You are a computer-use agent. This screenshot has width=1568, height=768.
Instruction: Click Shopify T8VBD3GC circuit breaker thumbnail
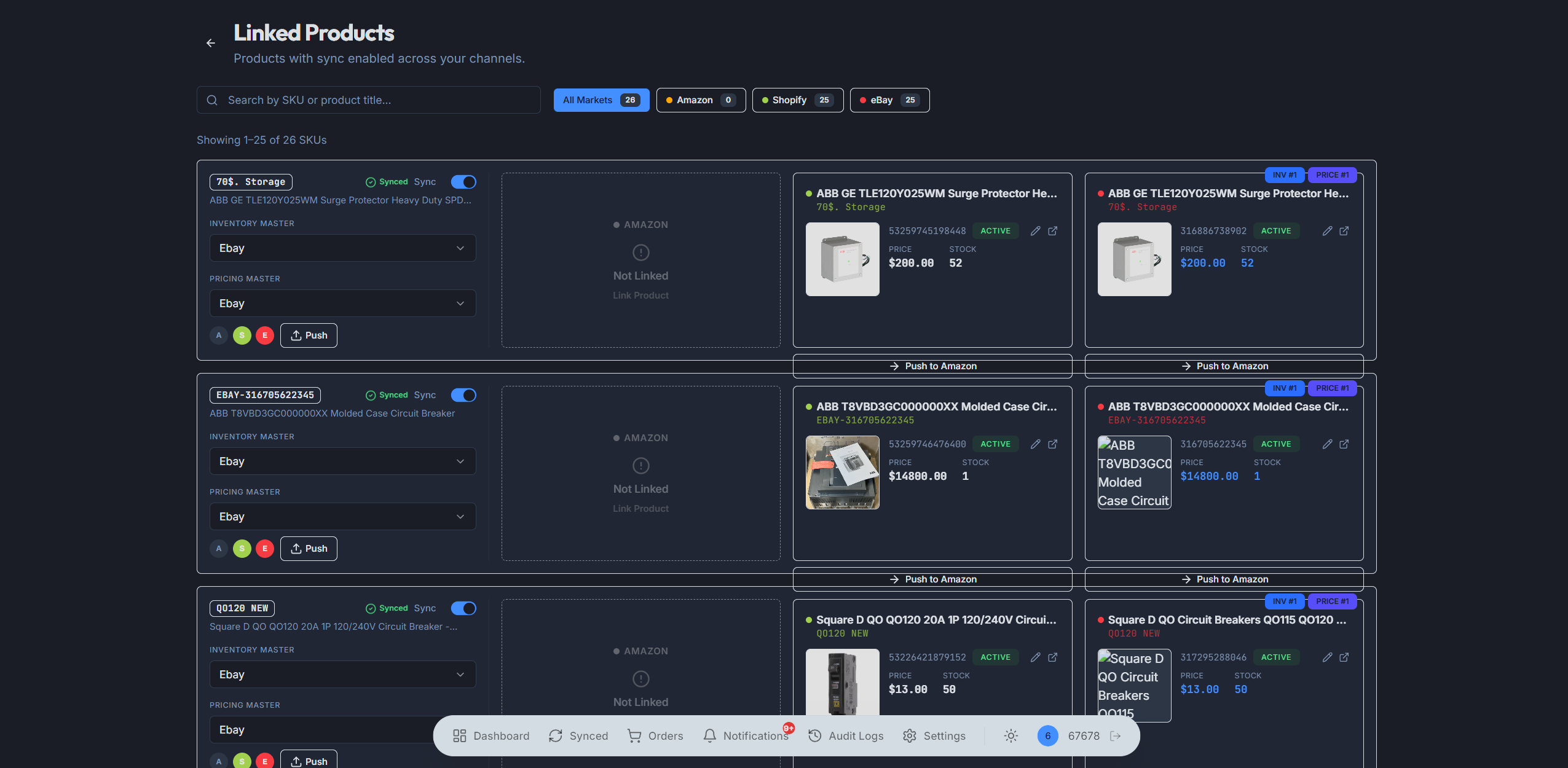point(843,472)
